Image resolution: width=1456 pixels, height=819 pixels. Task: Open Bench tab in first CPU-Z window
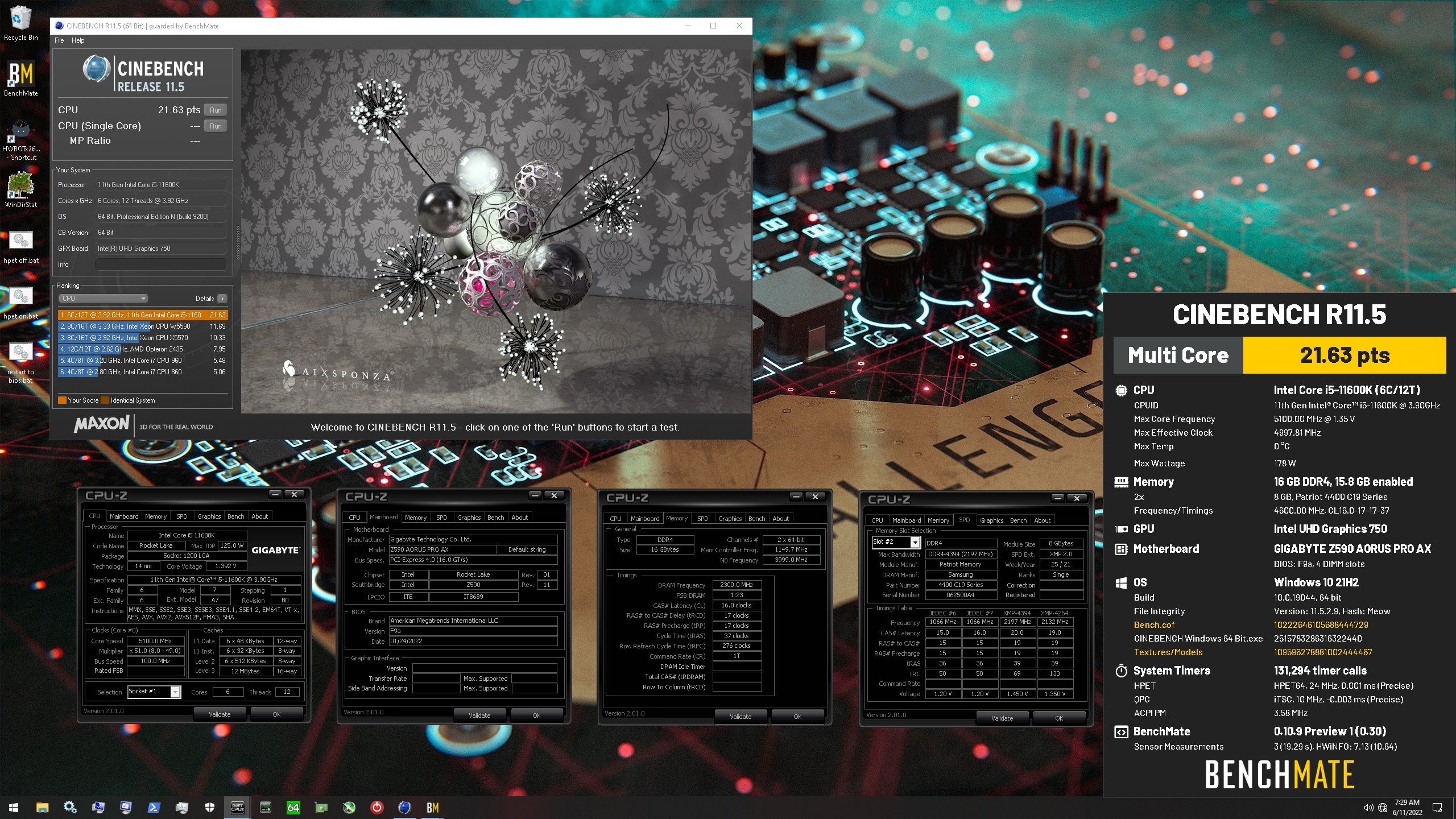click(x=235, y=516)
